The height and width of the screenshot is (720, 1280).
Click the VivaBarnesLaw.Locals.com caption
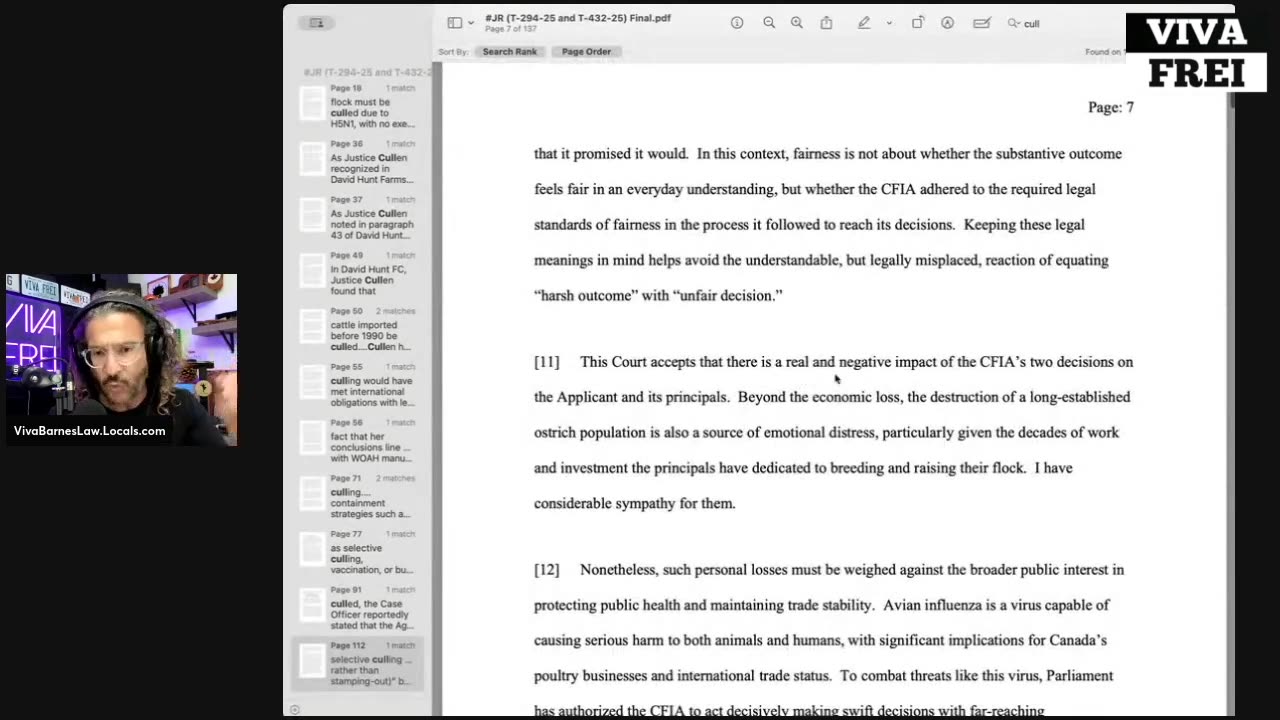pos(90,431)
